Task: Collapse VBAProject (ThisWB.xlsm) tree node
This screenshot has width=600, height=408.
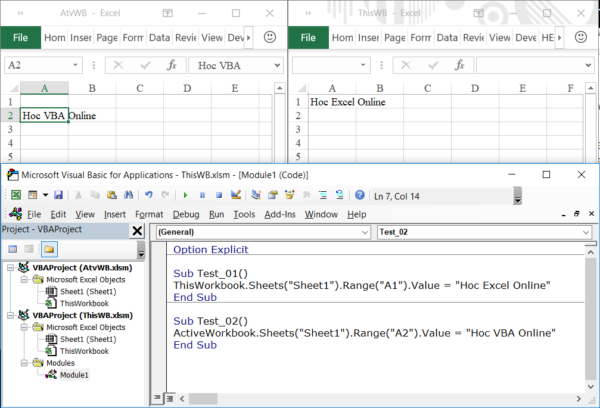Action: pos(10,315)
